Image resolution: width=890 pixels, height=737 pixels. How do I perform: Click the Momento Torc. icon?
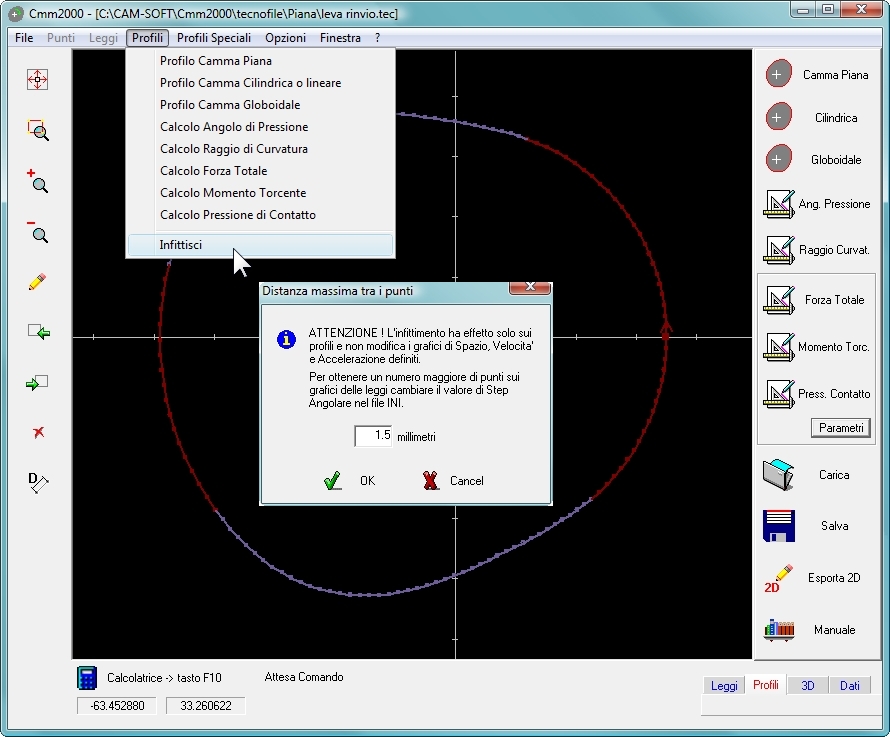779,347
